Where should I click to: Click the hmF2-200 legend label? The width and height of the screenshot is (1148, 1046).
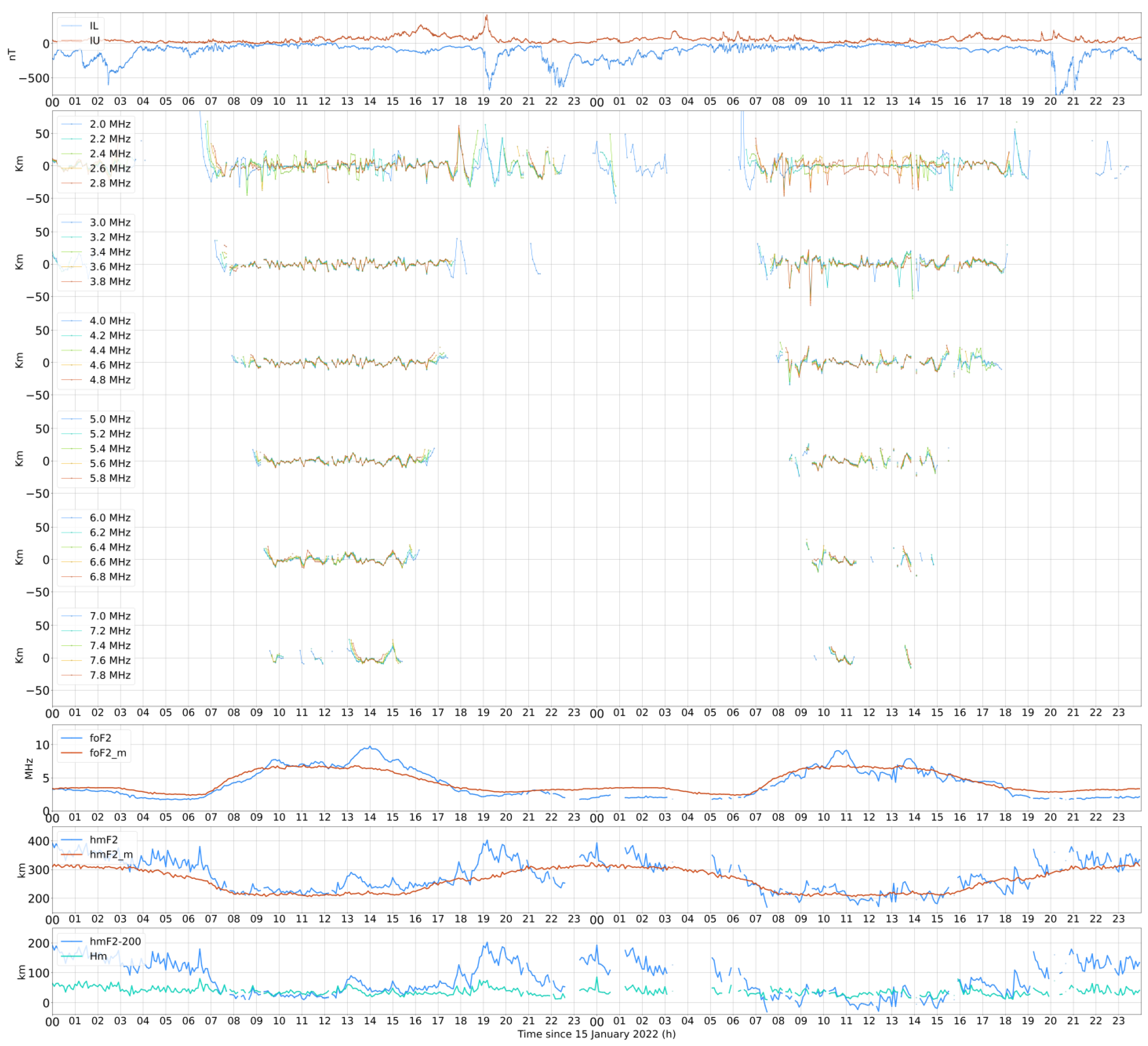point(115,942)
